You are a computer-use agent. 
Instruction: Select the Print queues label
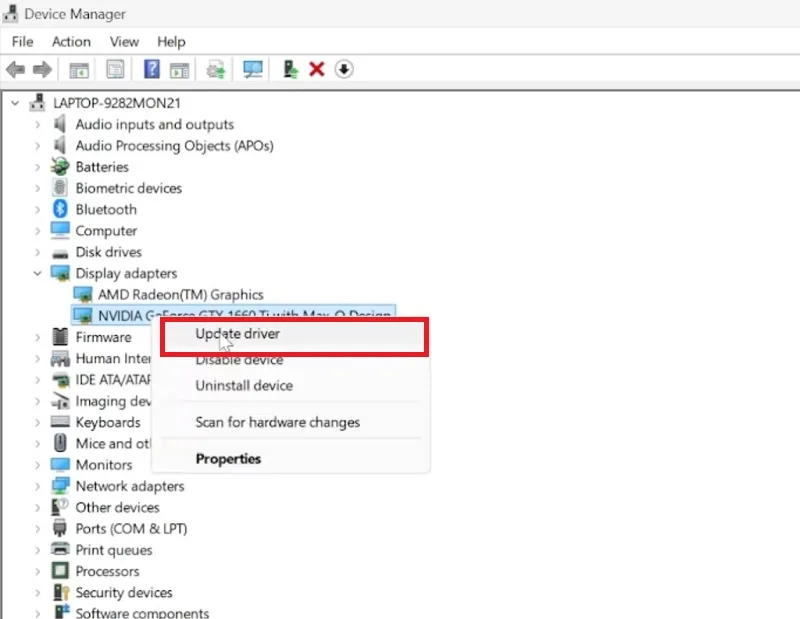(x=114, y=550)
